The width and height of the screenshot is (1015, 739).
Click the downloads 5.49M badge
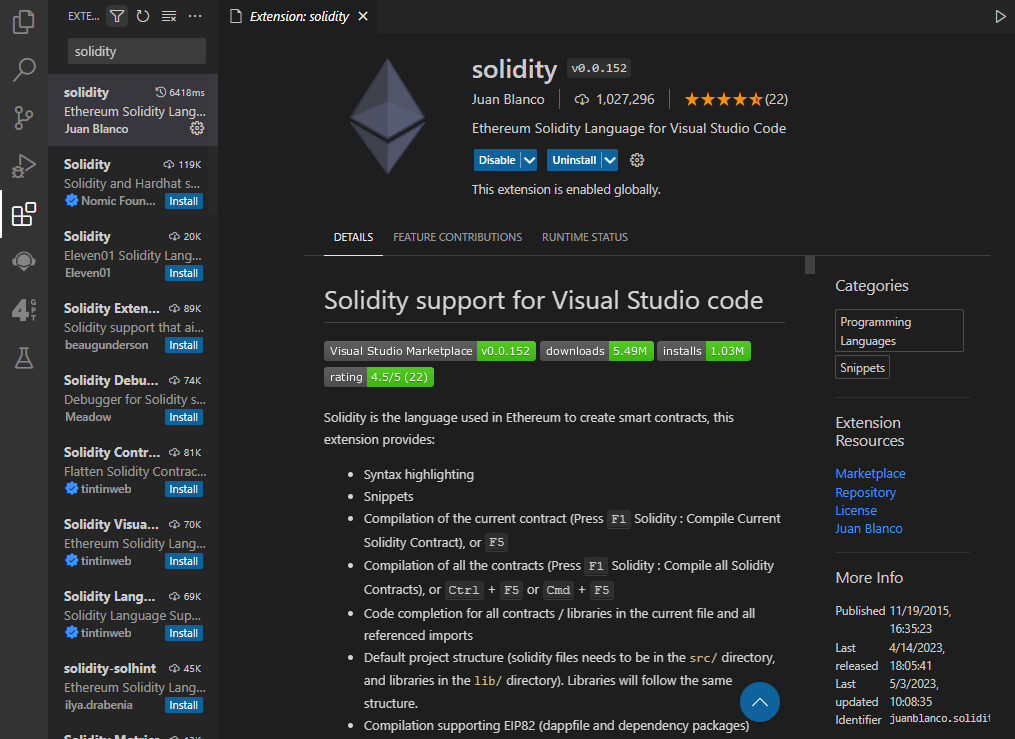[x=597, y=351]
